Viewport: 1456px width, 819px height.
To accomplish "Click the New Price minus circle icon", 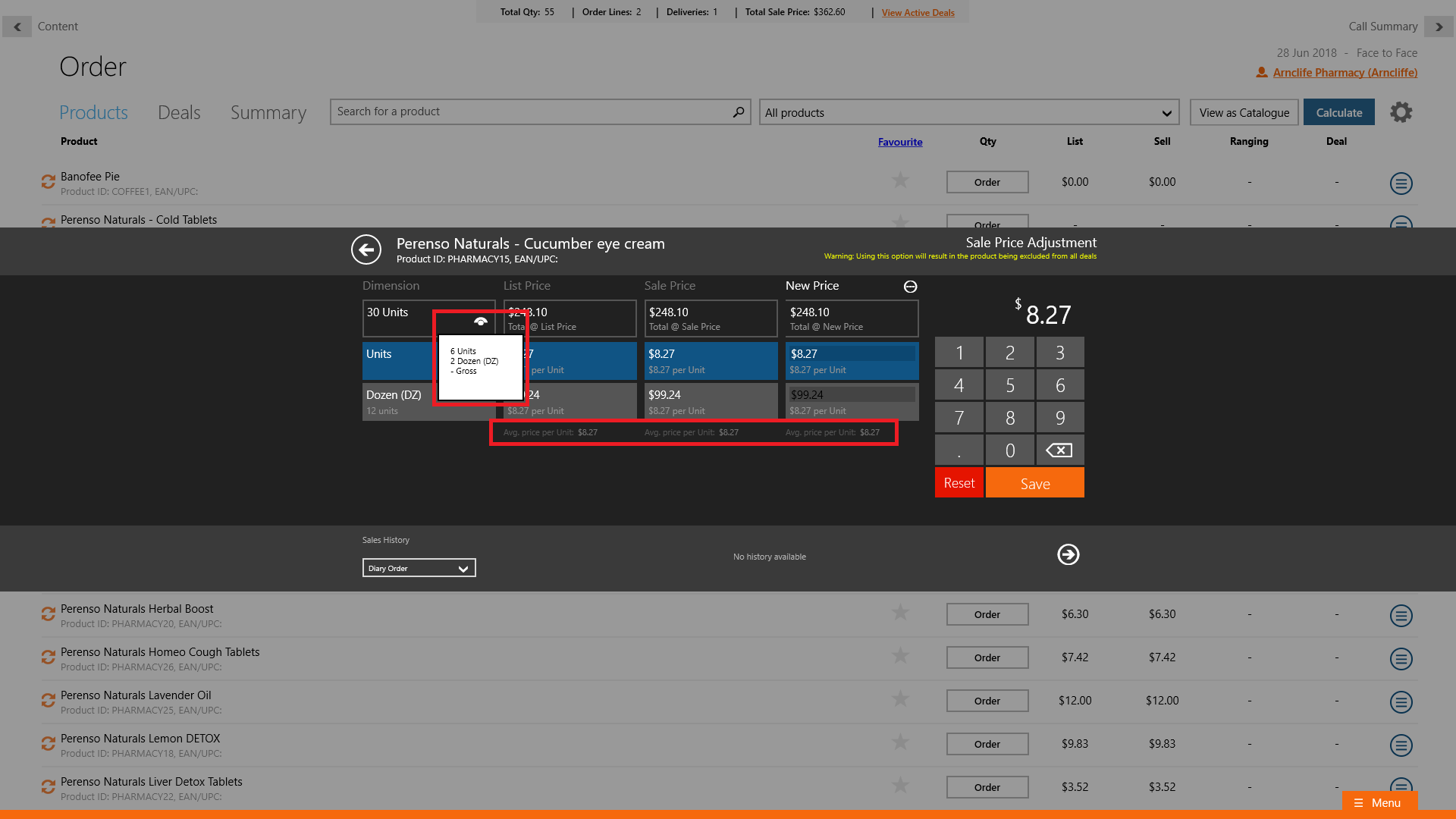I will [910, 287].
